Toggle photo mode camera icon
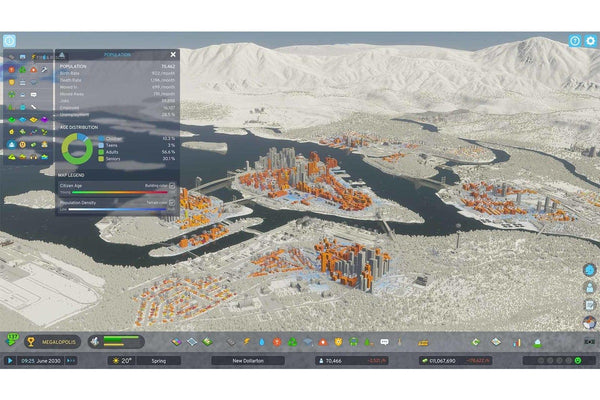This screenshot has width=600, height=400. tap(589, 341)
